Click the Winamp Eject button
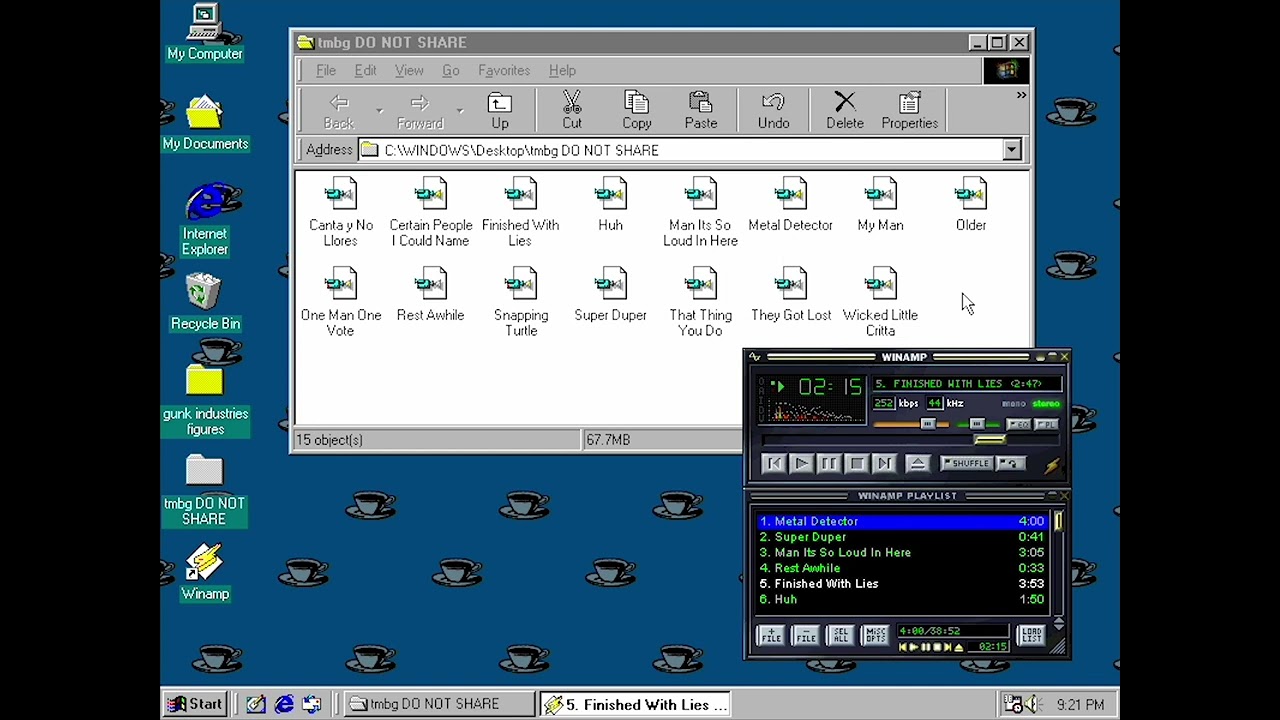 click(x=918, y=464)
